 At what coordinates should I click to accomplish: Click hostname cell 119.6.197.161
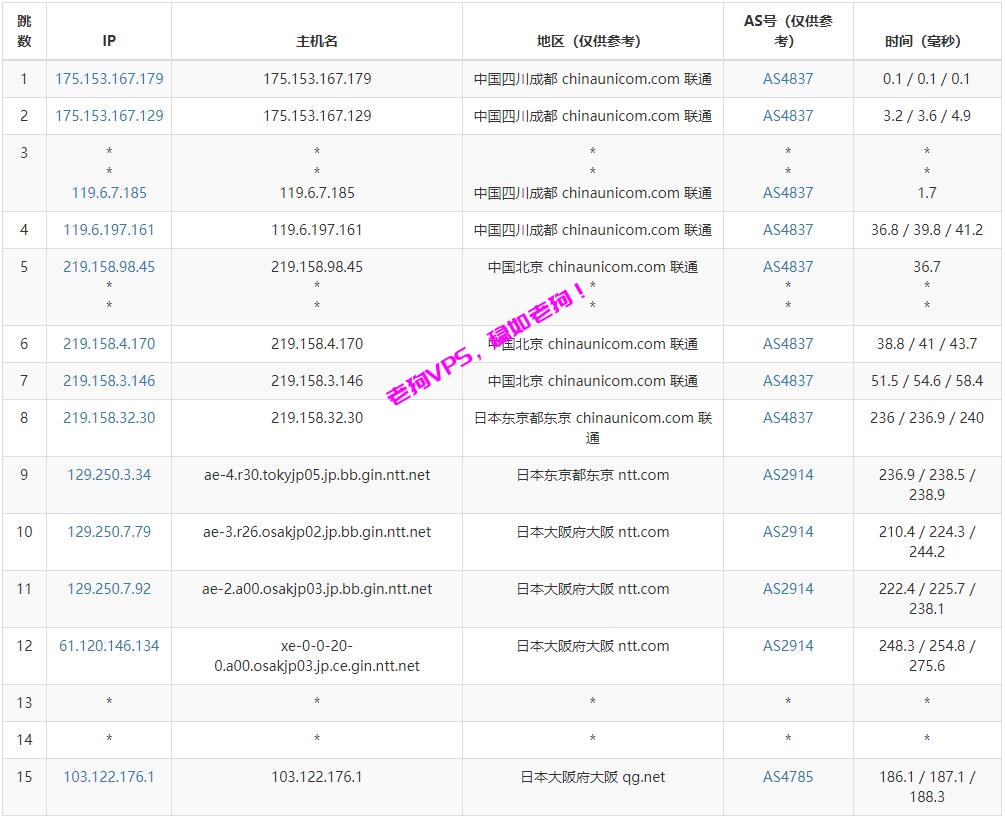pyautogui.click(x=317, y=230)
